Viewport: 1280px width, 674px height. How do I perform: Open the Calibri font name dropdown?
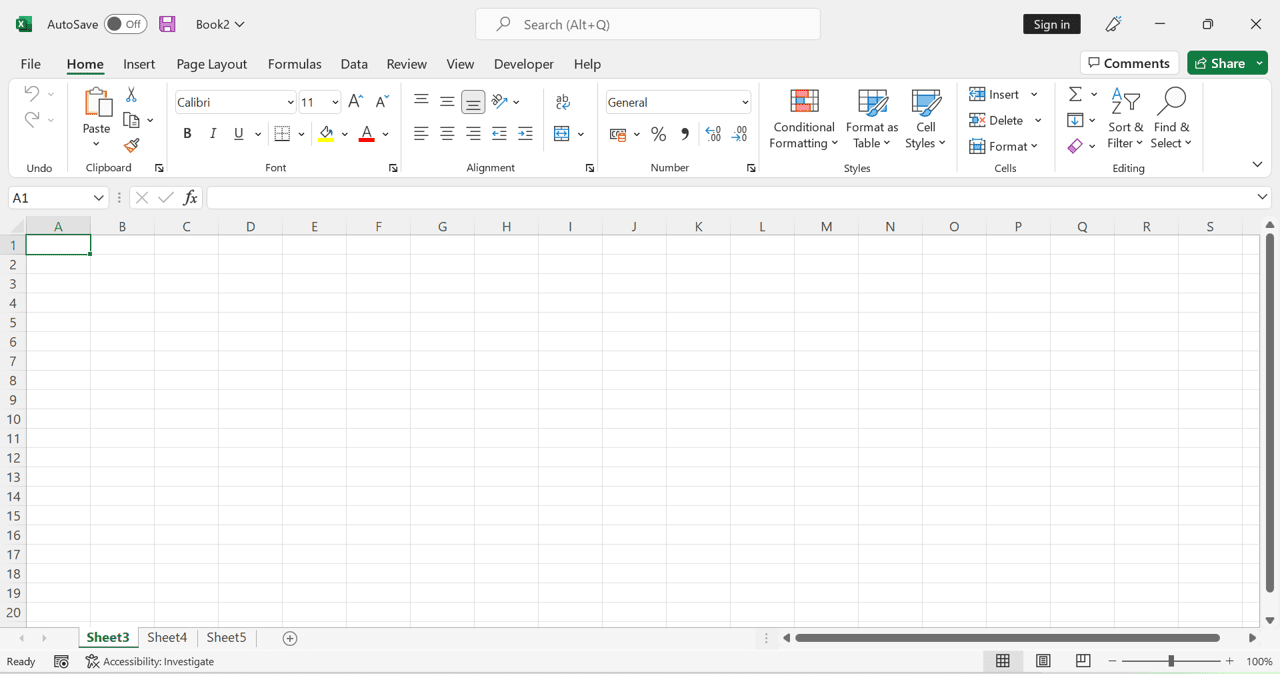pos(290,103)
